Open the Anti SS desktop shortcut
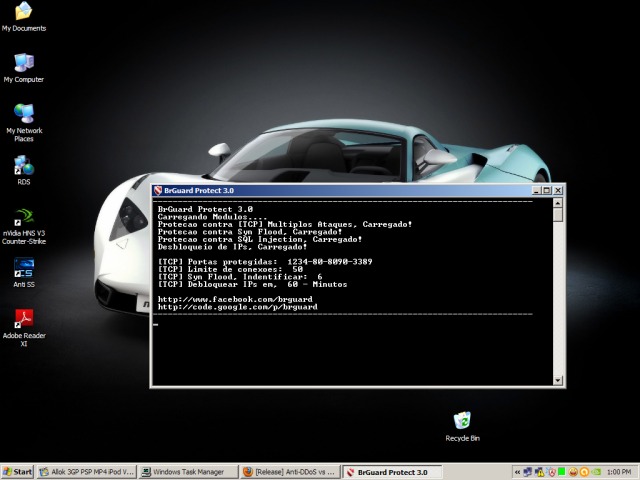This screenshot has height=480, width=640. [x=23, y=268]
